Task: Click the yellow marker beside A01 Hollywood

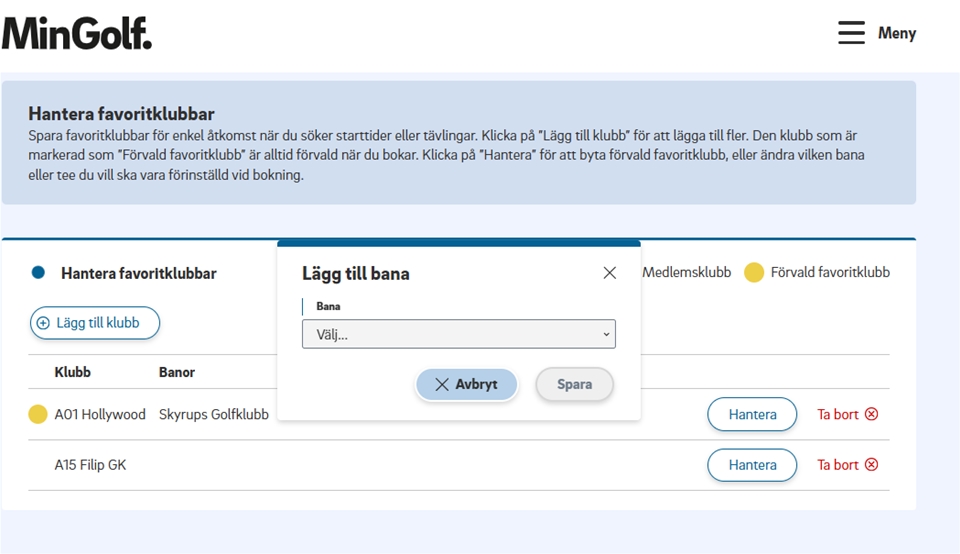Action: (38, 414)
